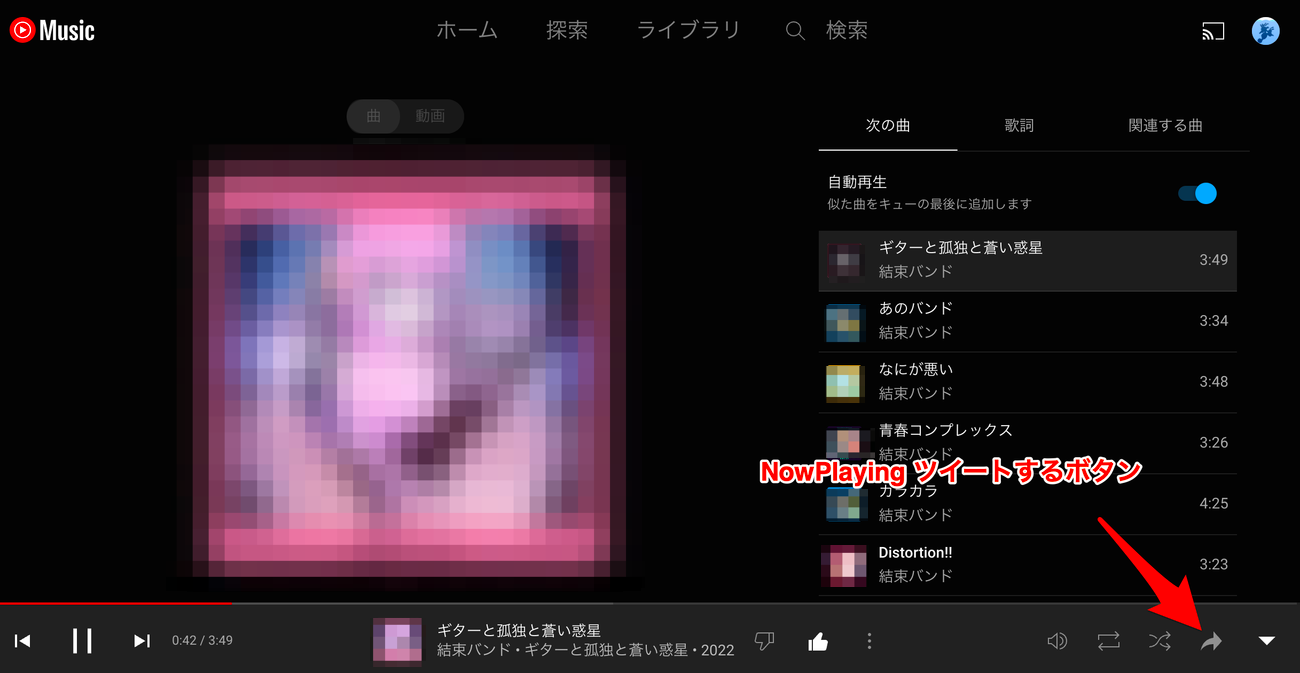Select the 関連する曲 tab
This screenshot has width=1300, height=673.
1165,126
